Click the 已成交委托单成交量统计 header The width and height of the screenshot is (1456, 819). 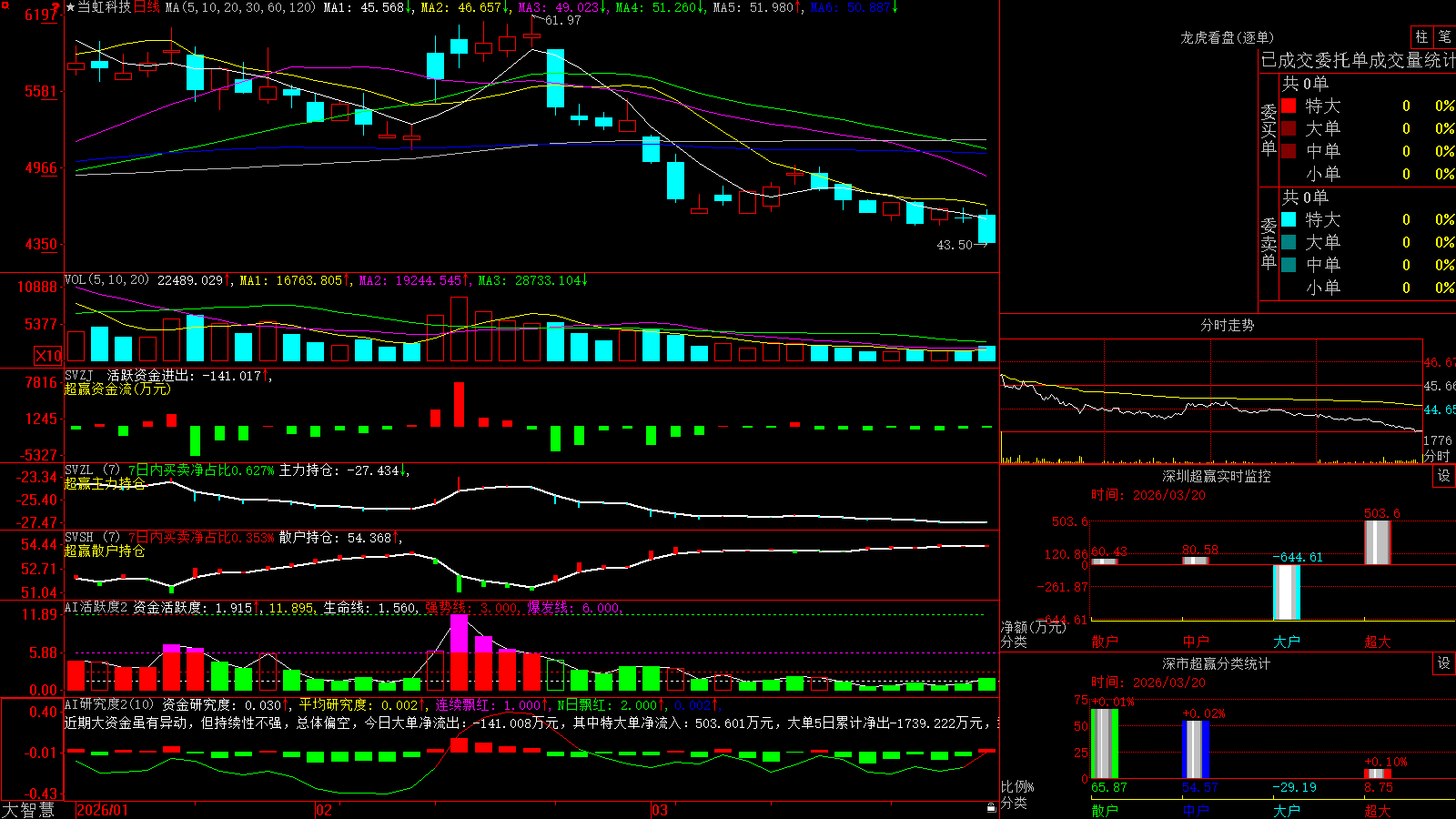1358,60
